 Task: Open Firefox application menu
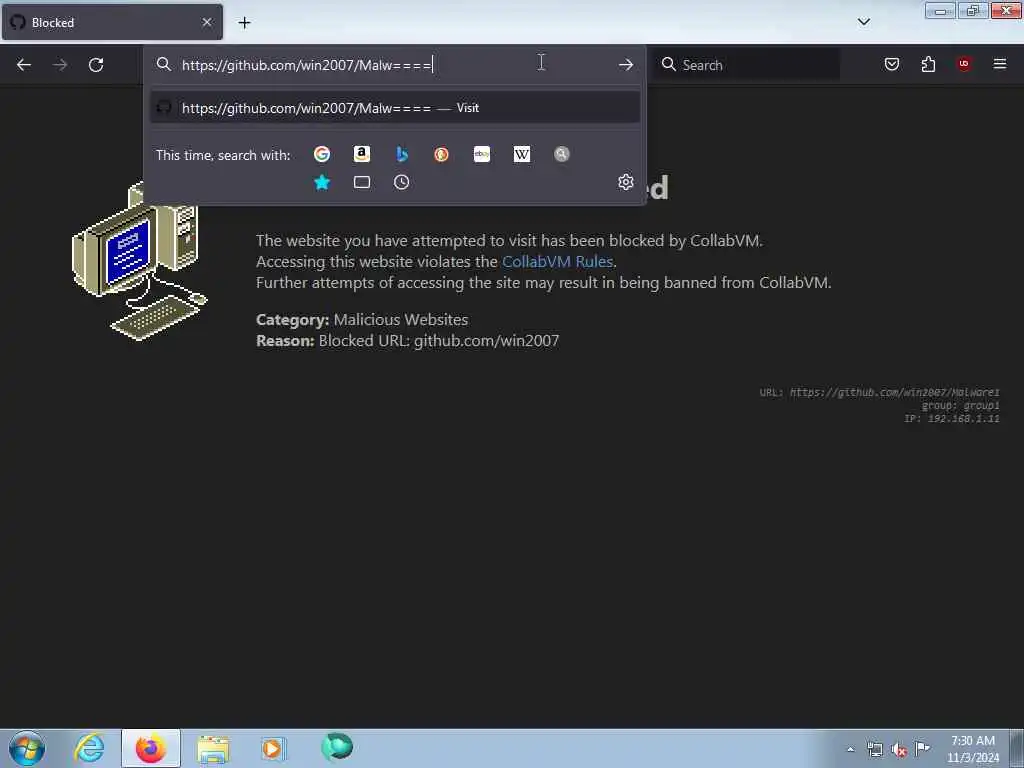pos(1000,64)
